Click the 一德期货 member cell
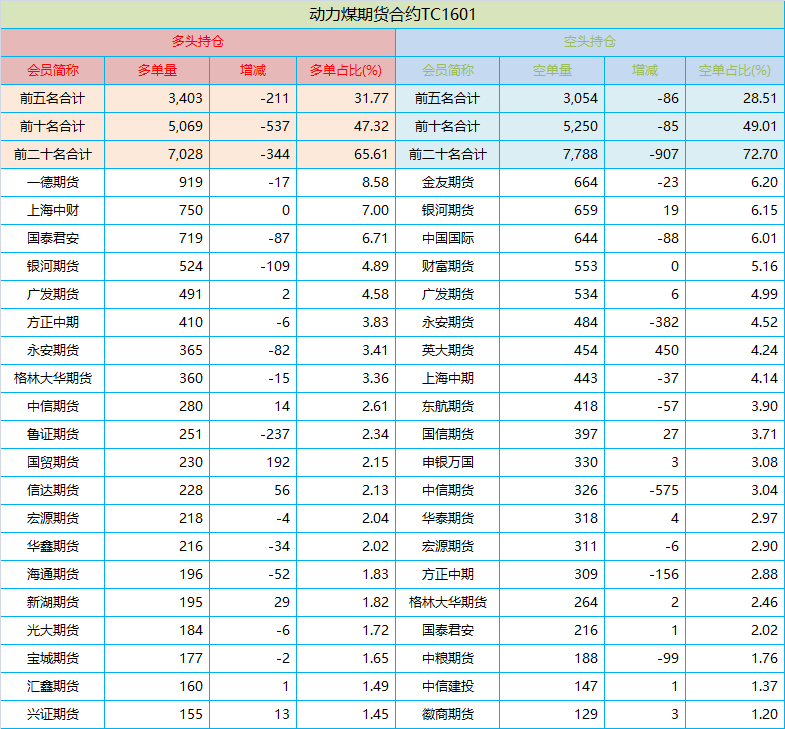This screenshot has width=785, height=729. tap(53, 182)
